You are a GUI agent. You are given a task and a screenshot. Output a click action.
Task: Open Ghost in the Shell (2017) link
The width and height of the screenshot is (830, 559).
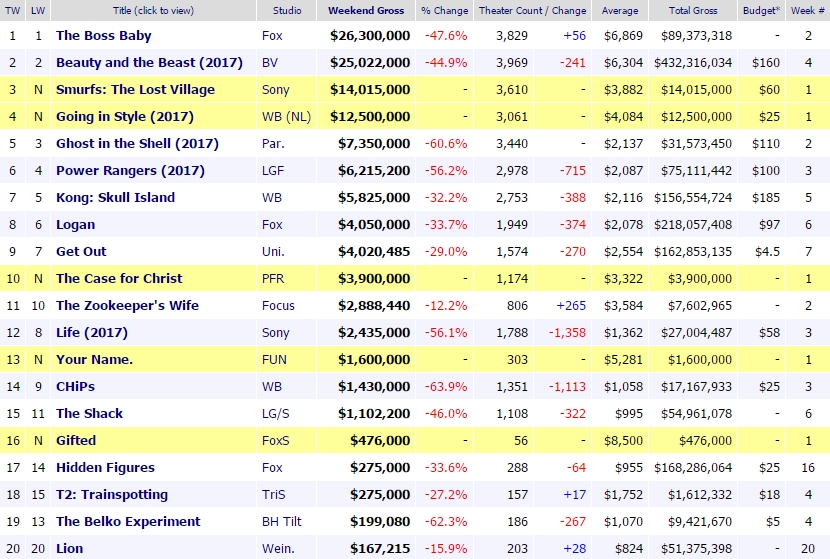click(x=137, y=143)
